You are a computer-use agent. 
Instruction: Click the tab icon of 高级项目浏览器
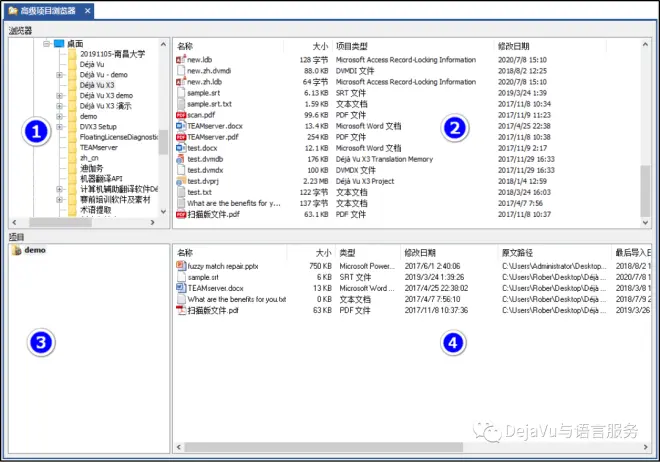coord(13,11)
